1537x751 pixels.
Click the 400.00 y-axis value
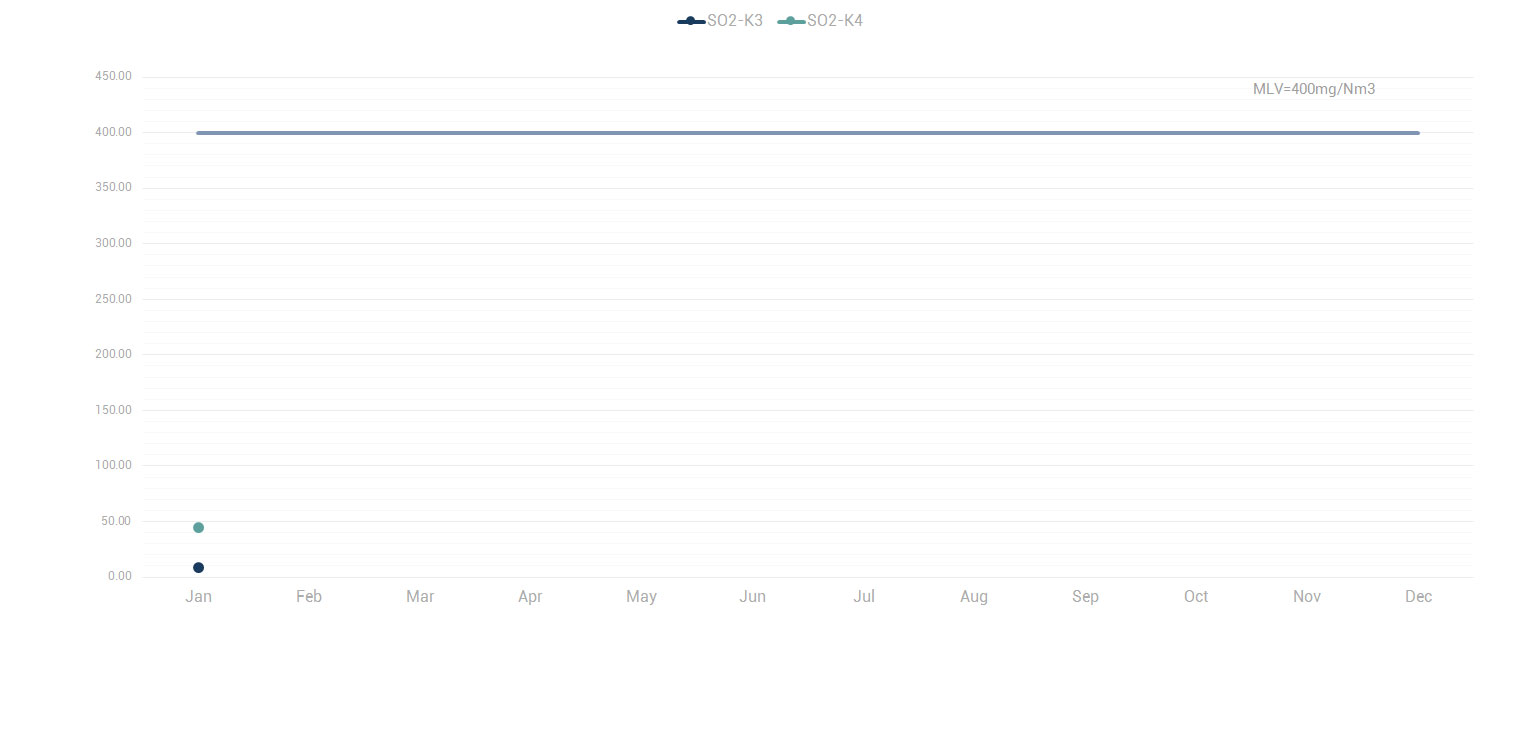tap(113, 132)
